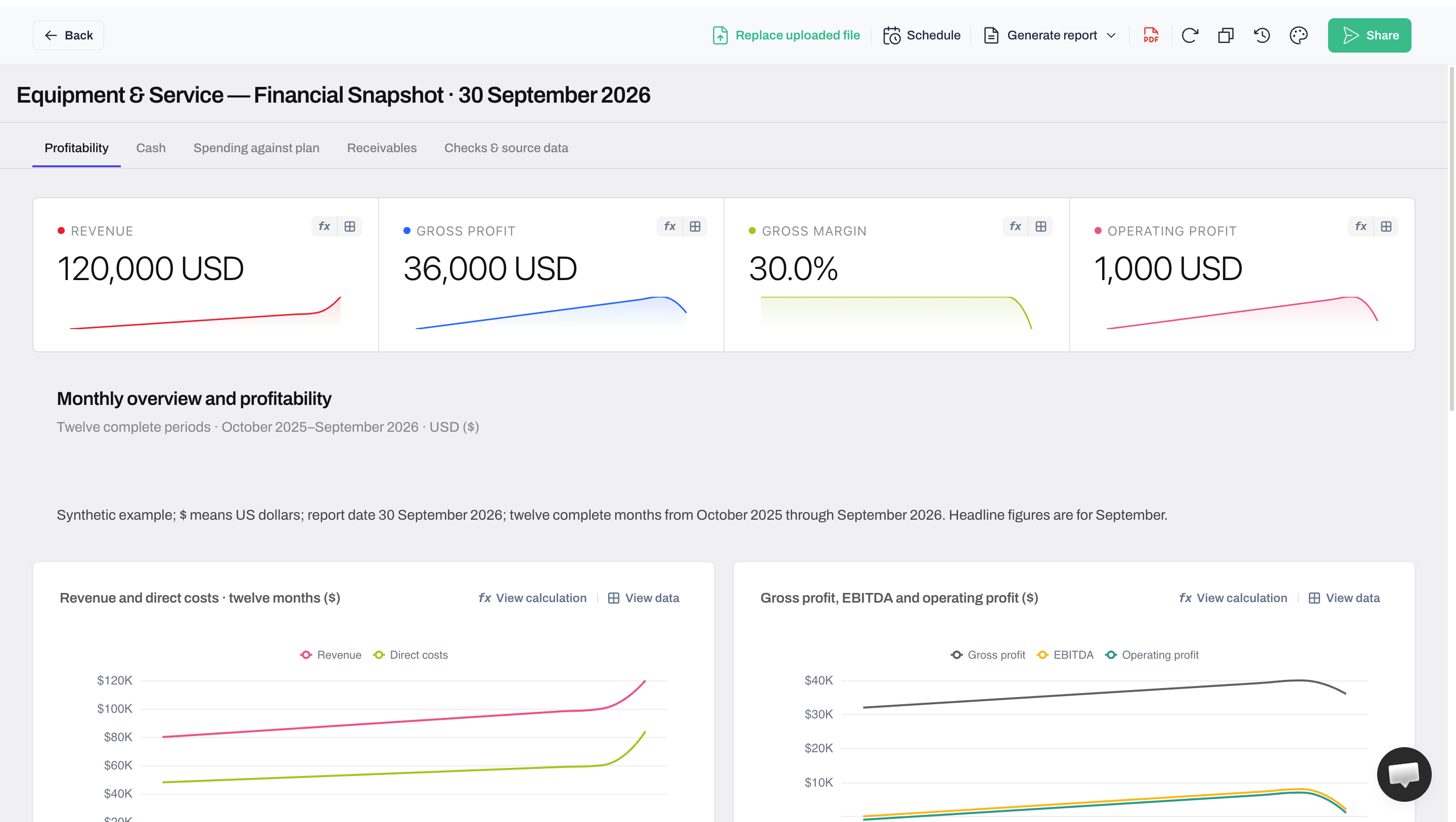View data table for Revenue card
The width and height of the screenshot is (1456, 822).
click(x=349, y=226)
